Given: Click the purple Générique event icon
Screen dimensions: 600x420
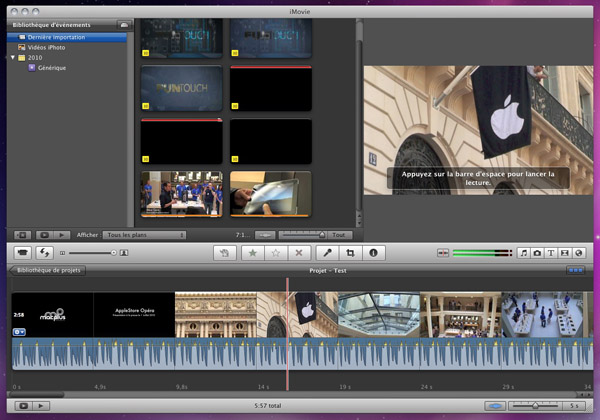Looking at the screenshot, I should pos(32,68).
